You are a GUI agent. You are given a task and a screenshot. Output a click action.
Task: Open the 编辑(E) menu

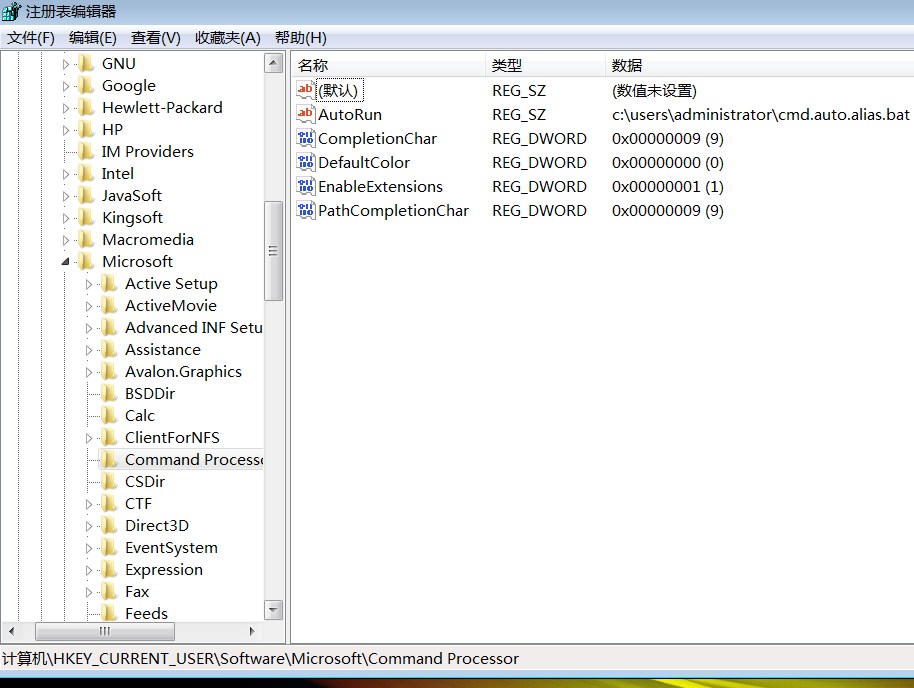(93, 38)
